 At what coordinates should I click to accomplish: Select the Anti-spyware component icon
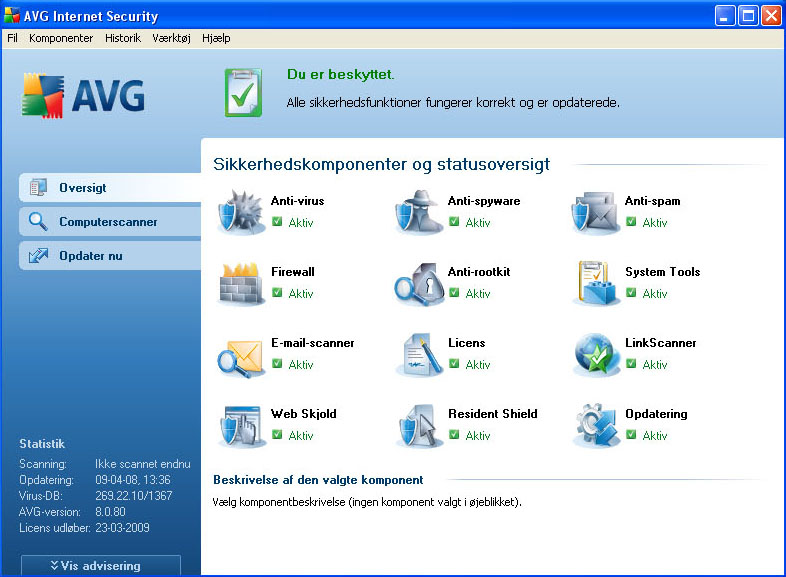(x=418, y=213)
